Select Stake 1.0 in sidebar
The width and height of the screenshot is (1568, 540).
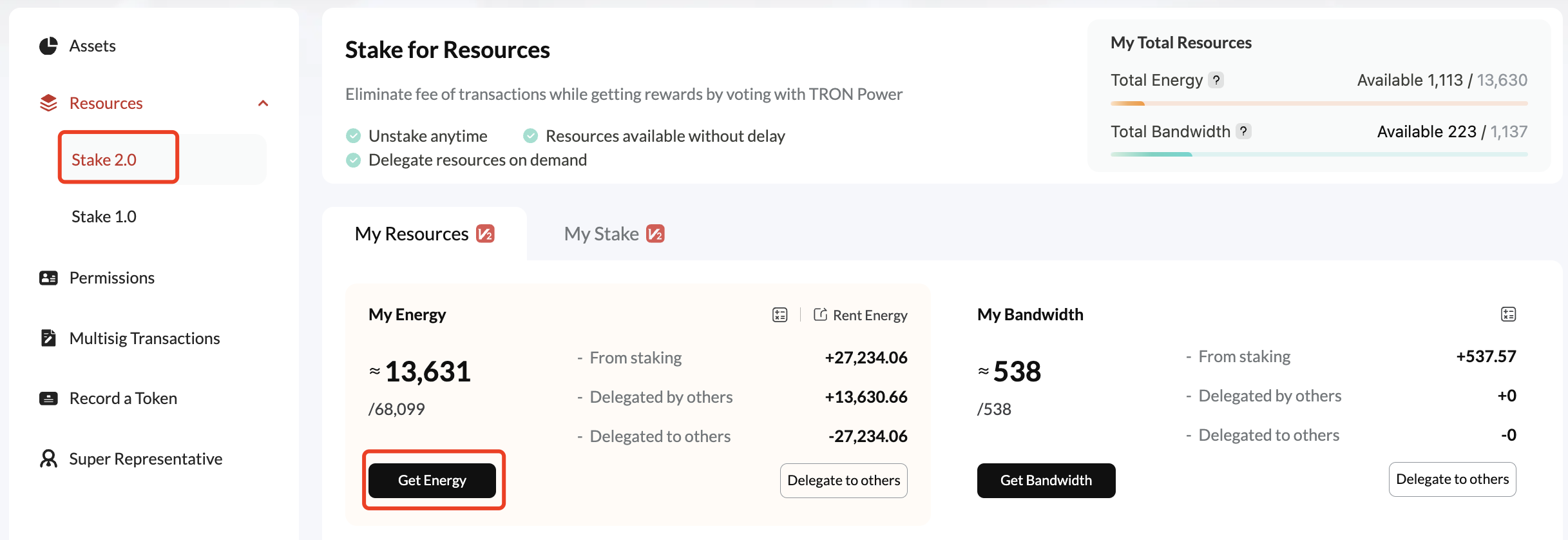[x=104, y=217]
